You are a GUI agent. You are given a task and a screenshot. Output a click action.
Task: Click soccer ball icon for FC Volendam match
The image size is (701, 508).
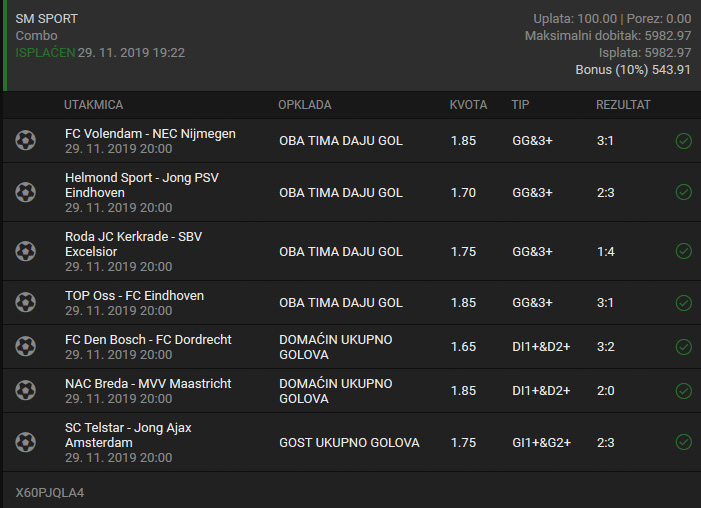(x=25, y=140)
